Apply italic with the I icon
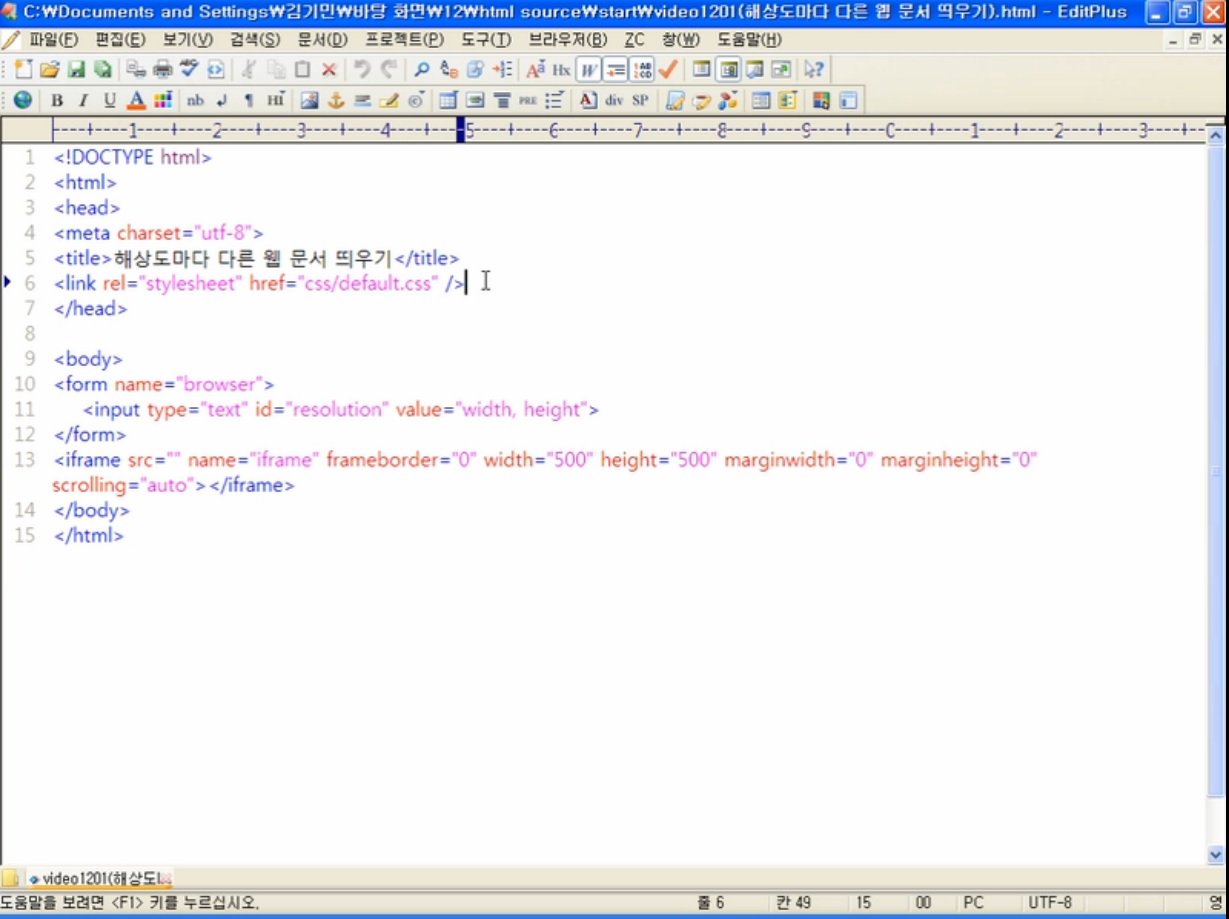This screenshot has width=1229, height=919. pos(83,100)
